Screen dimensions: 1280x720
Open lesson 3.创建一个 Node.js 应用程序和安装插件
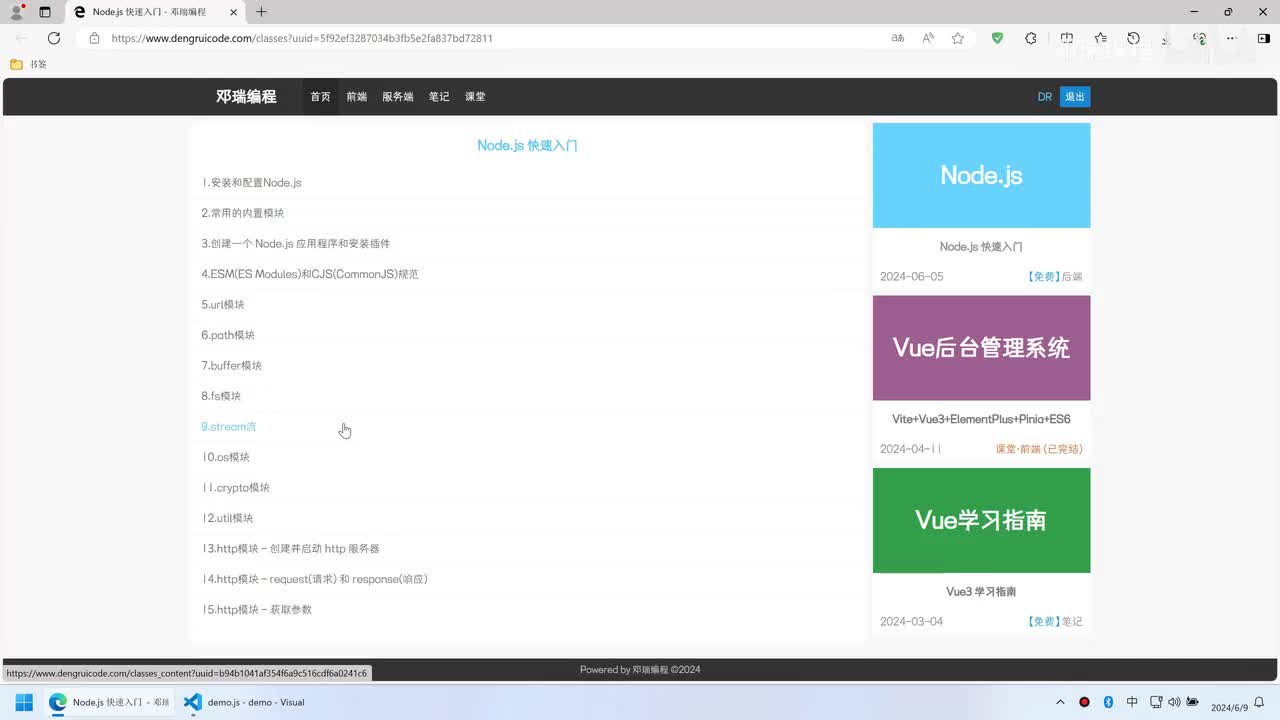tap(295, 244)
